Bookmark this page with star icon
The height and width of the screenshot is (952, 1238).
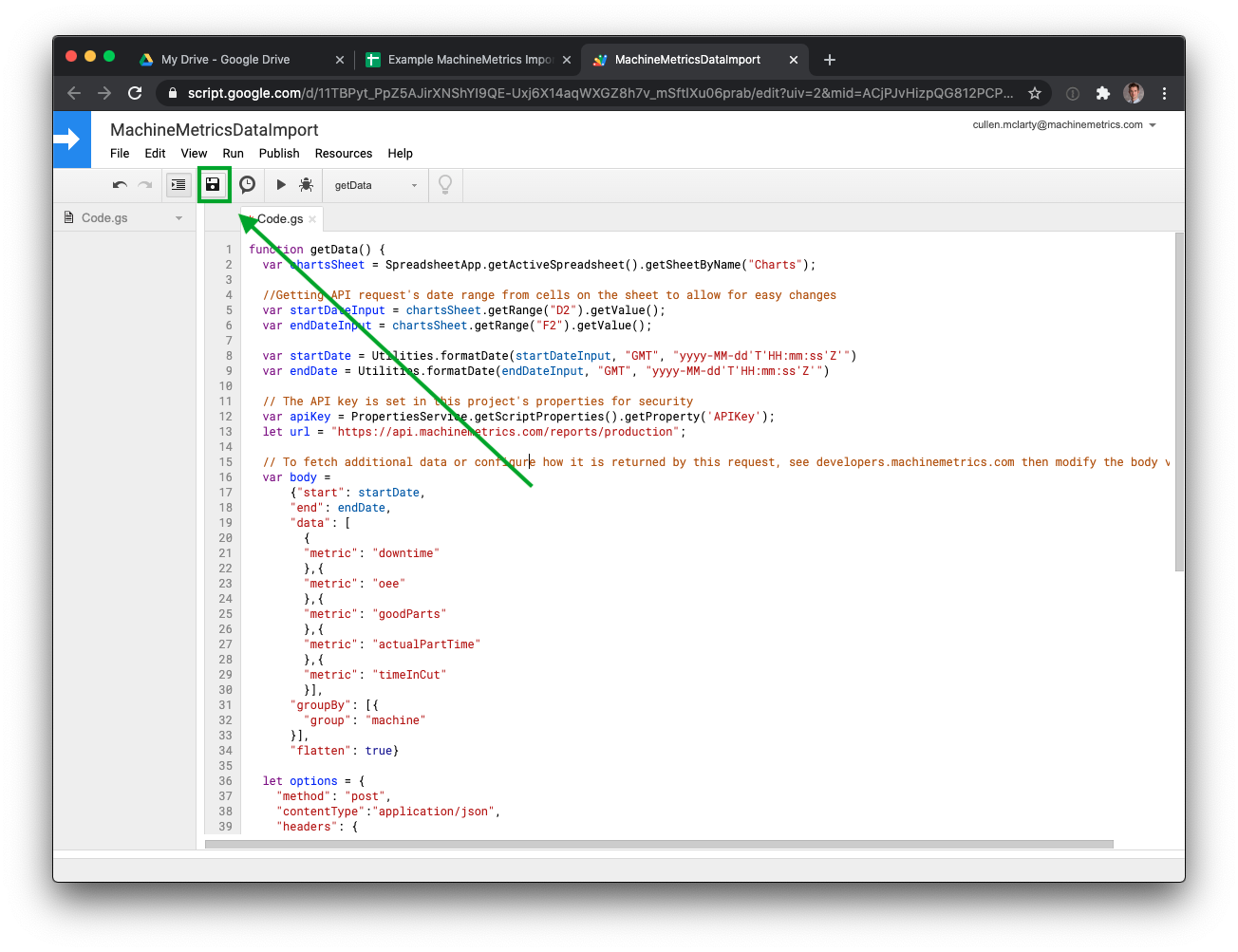tap(1035, 93)
